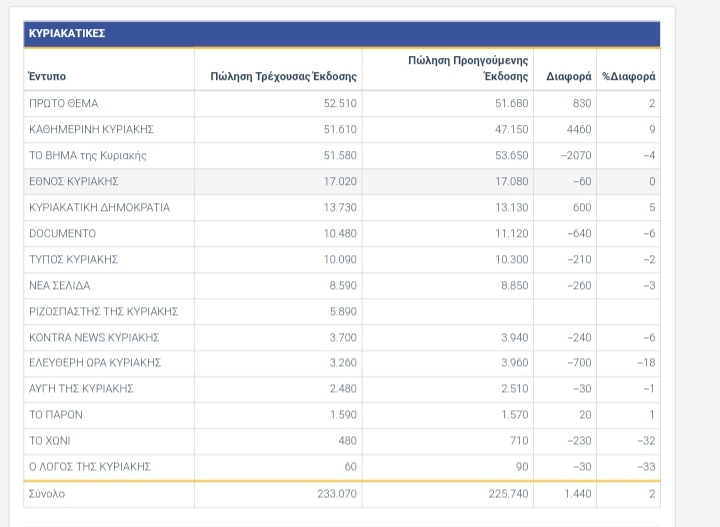Select current sales value 10.480
Screen dimensions: 720x527
point(340,234)
